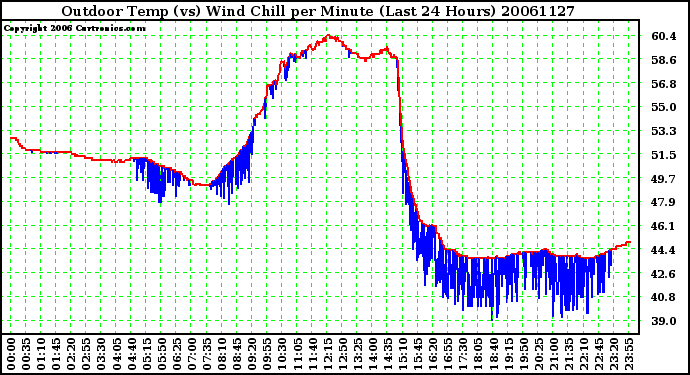The image size is (690, 375).
Task: Click the 18:40 time label
Action: pos(493,354)
